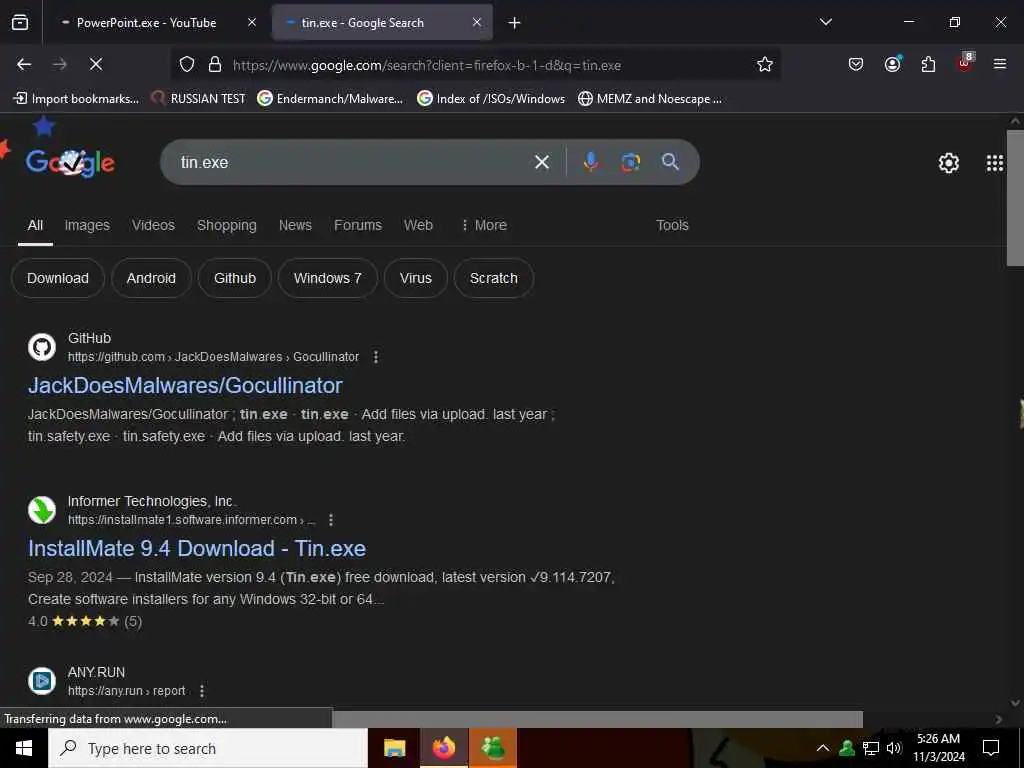Open Firefox application menu

1000,64
